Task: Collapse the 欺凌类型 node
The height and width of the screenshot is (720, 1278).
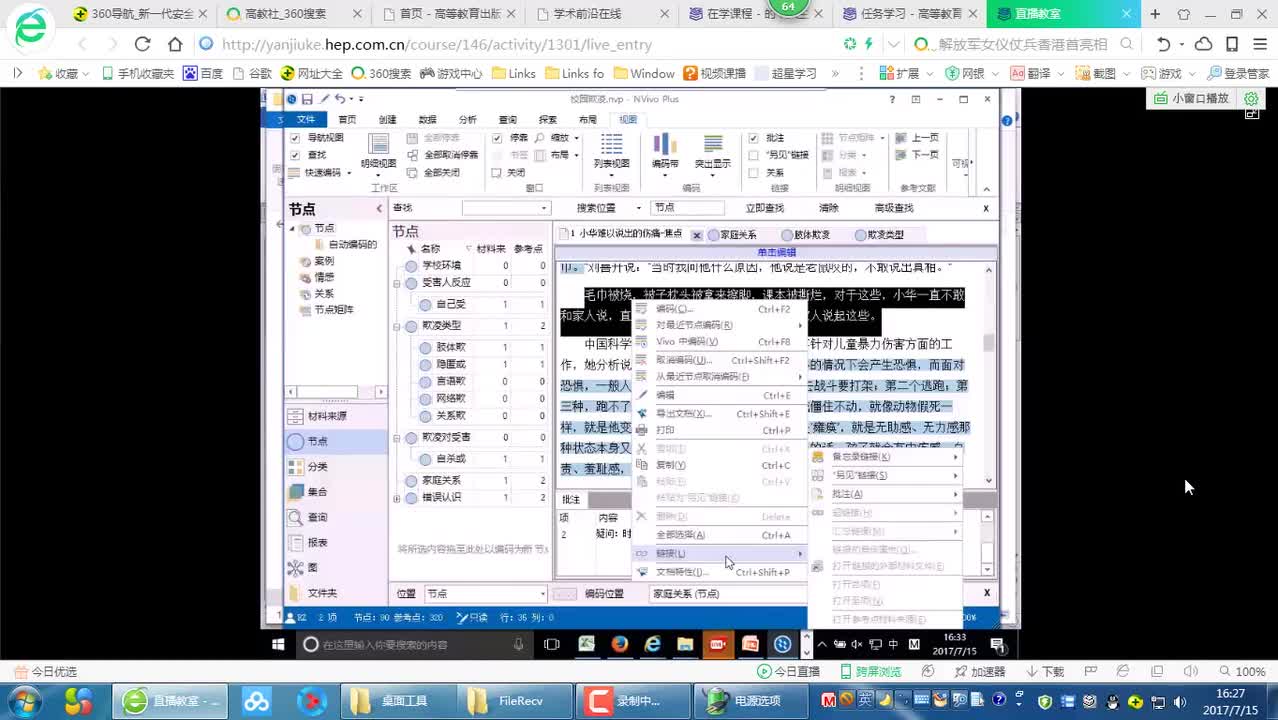Action: click(398, 326)
